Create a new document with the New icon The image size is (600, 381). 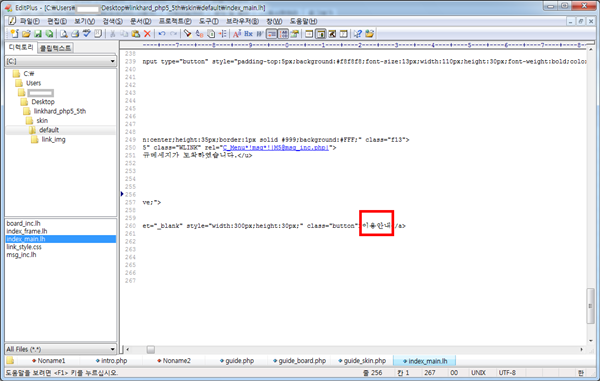click(15, 34)
